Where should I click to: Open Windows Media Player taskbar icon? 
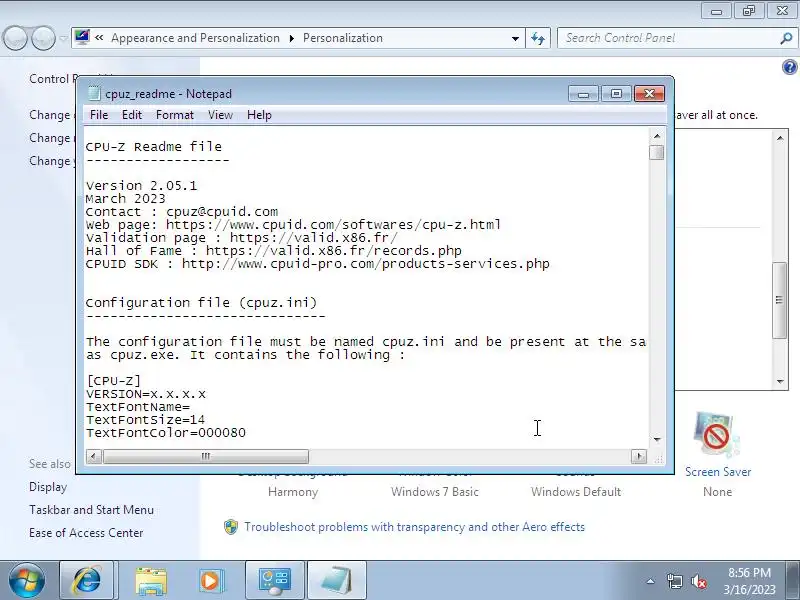(x=211, y=581)
